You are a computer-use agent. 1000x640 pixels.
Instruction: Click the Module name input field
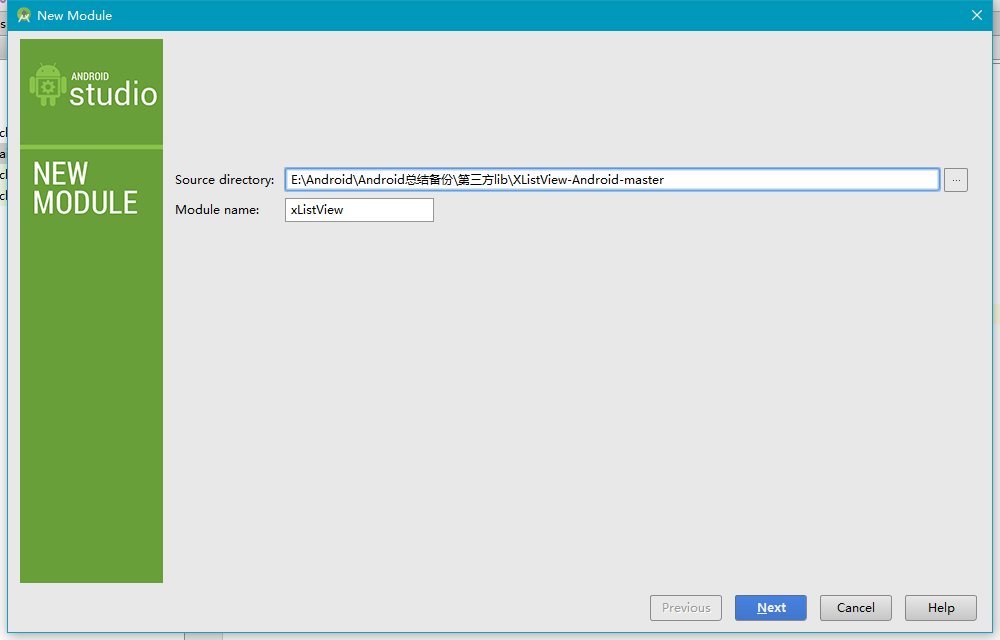click(x=359, y=210)
